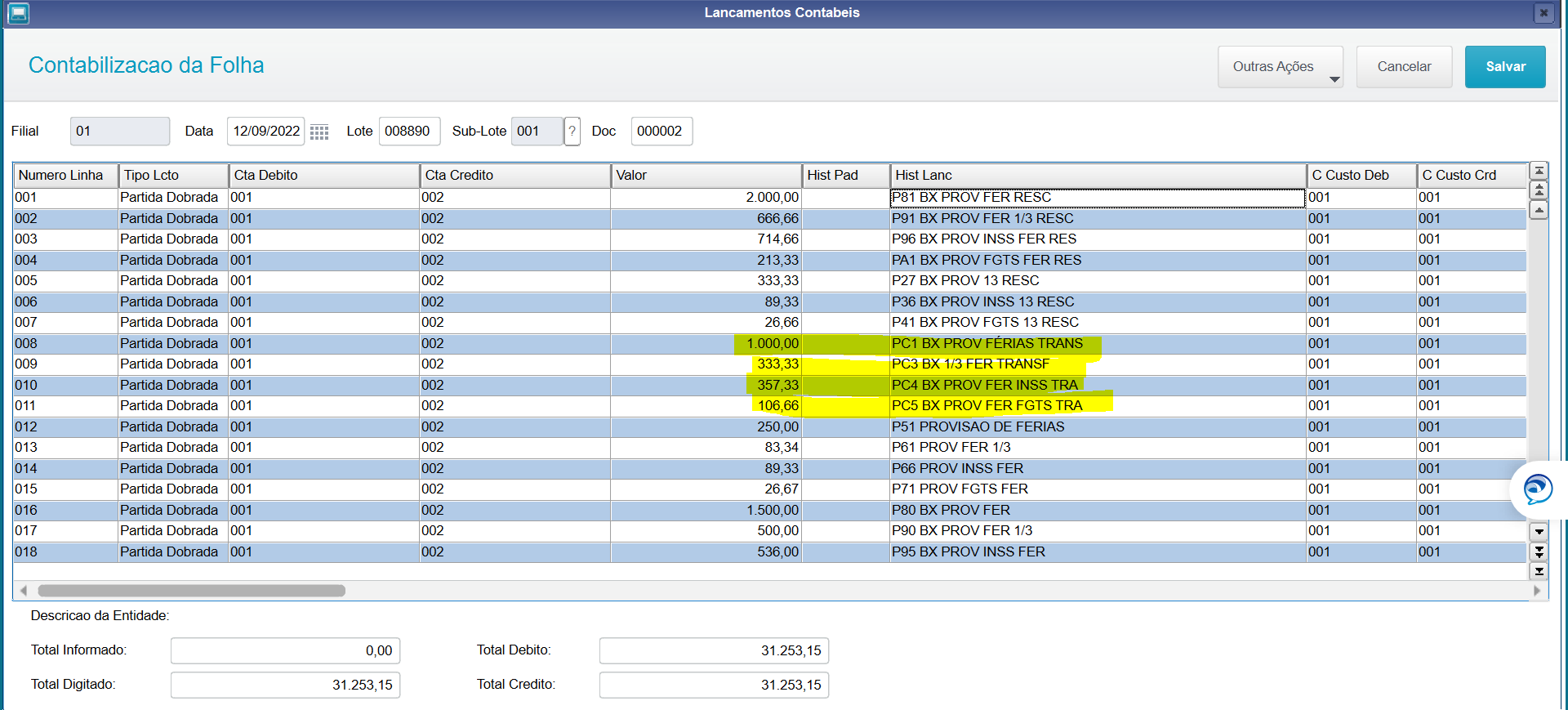
Task: Select cell 'P91 BX PROV FER 1/3 RESC'
Action: (x=1098, y=219)
